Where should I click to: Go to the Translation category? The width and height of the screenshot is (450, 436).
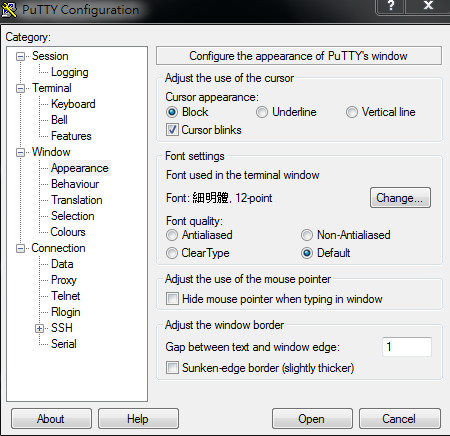tap(77, 200)
